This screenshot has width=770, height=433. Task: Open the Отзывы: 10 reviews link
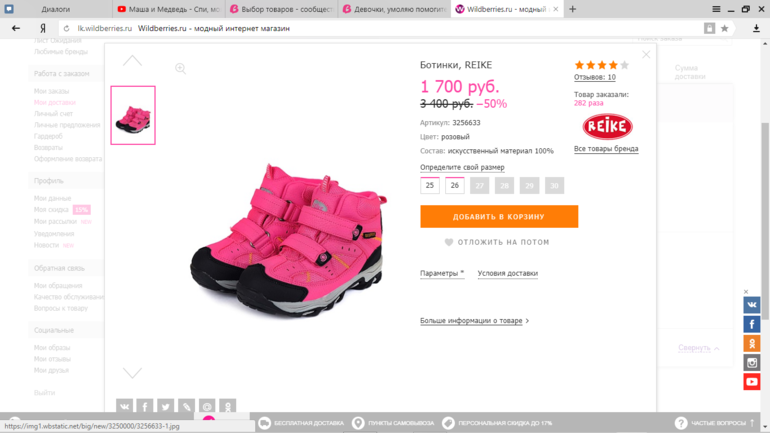click(x=595, y=77)
